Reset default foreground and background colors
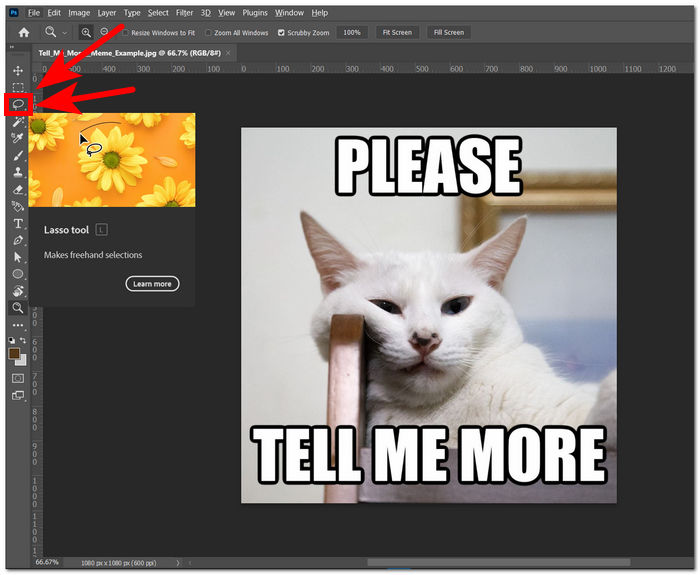This screenshot has width=700, height=575. (12, 340)
